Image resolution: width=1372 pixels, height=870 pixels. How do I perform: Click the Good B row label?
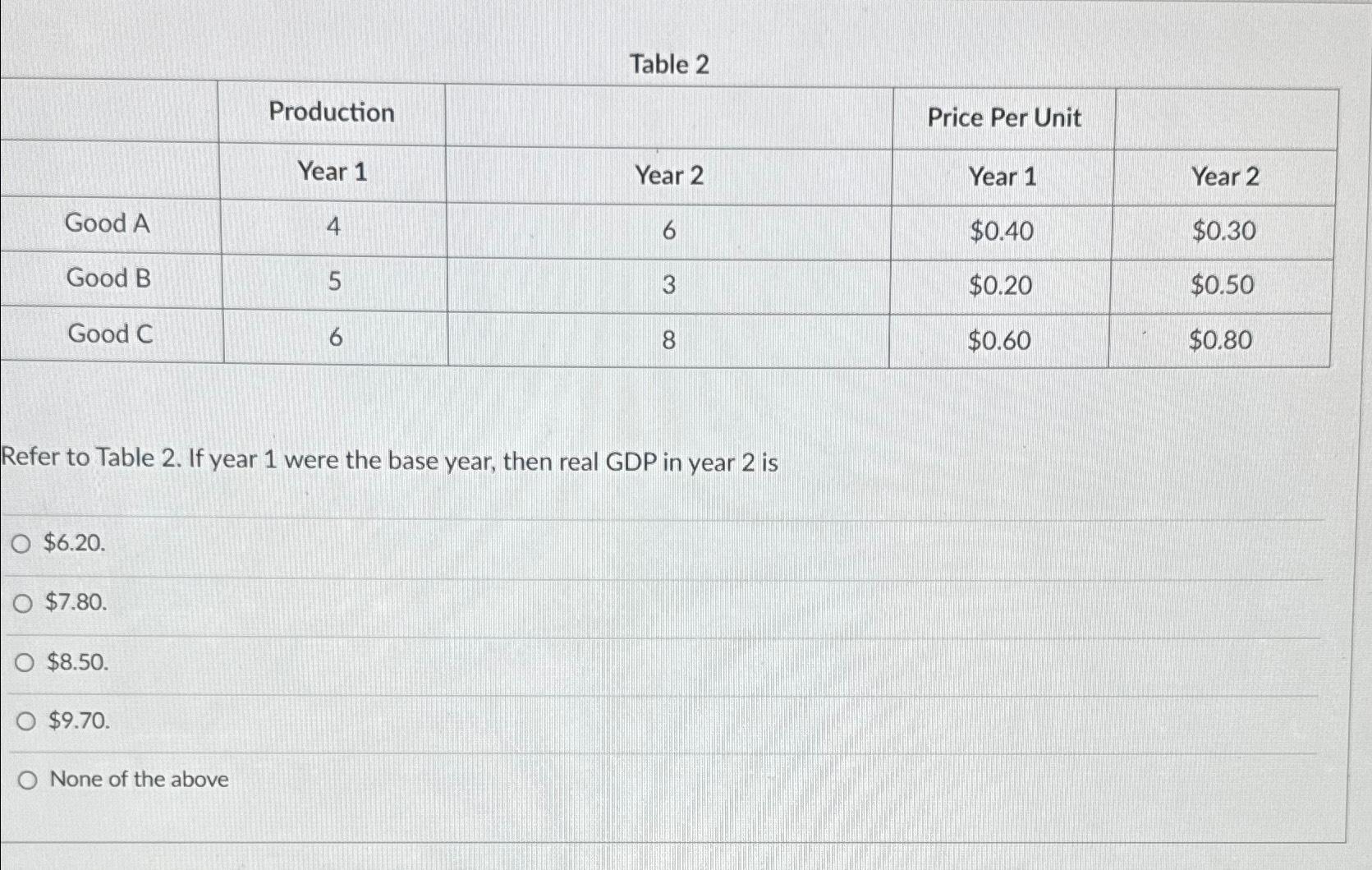click(x=108, y=279)
